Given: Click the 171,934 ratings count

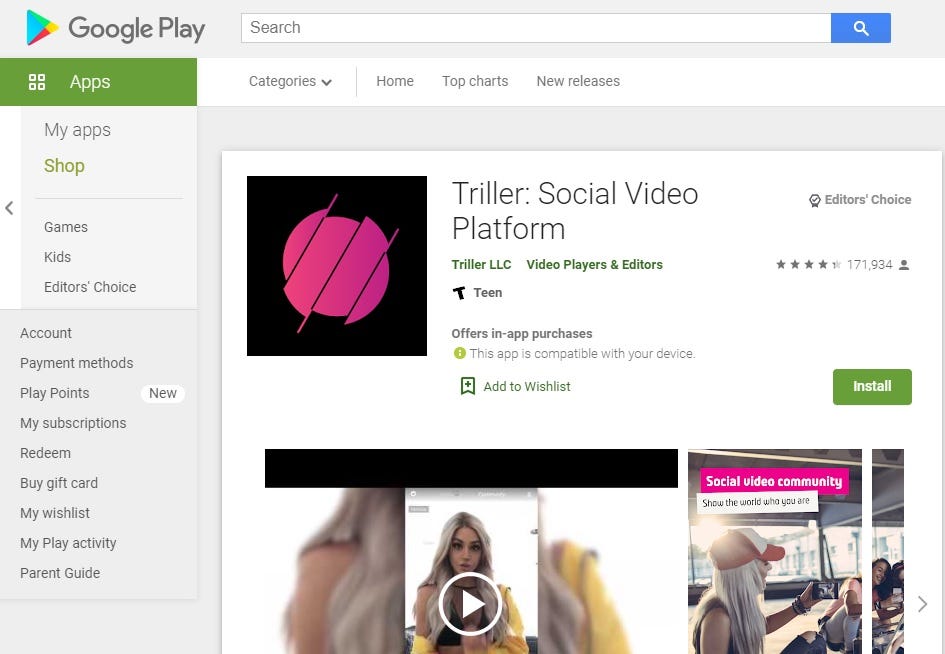Looking at the screenshot, I should pyautogui.click(x=869, y=265).
